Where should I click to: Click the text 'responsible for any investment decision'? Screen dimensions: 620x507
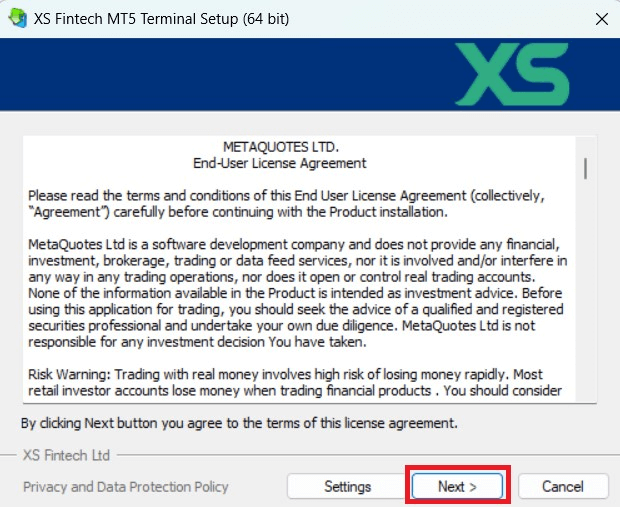[147, 342]
